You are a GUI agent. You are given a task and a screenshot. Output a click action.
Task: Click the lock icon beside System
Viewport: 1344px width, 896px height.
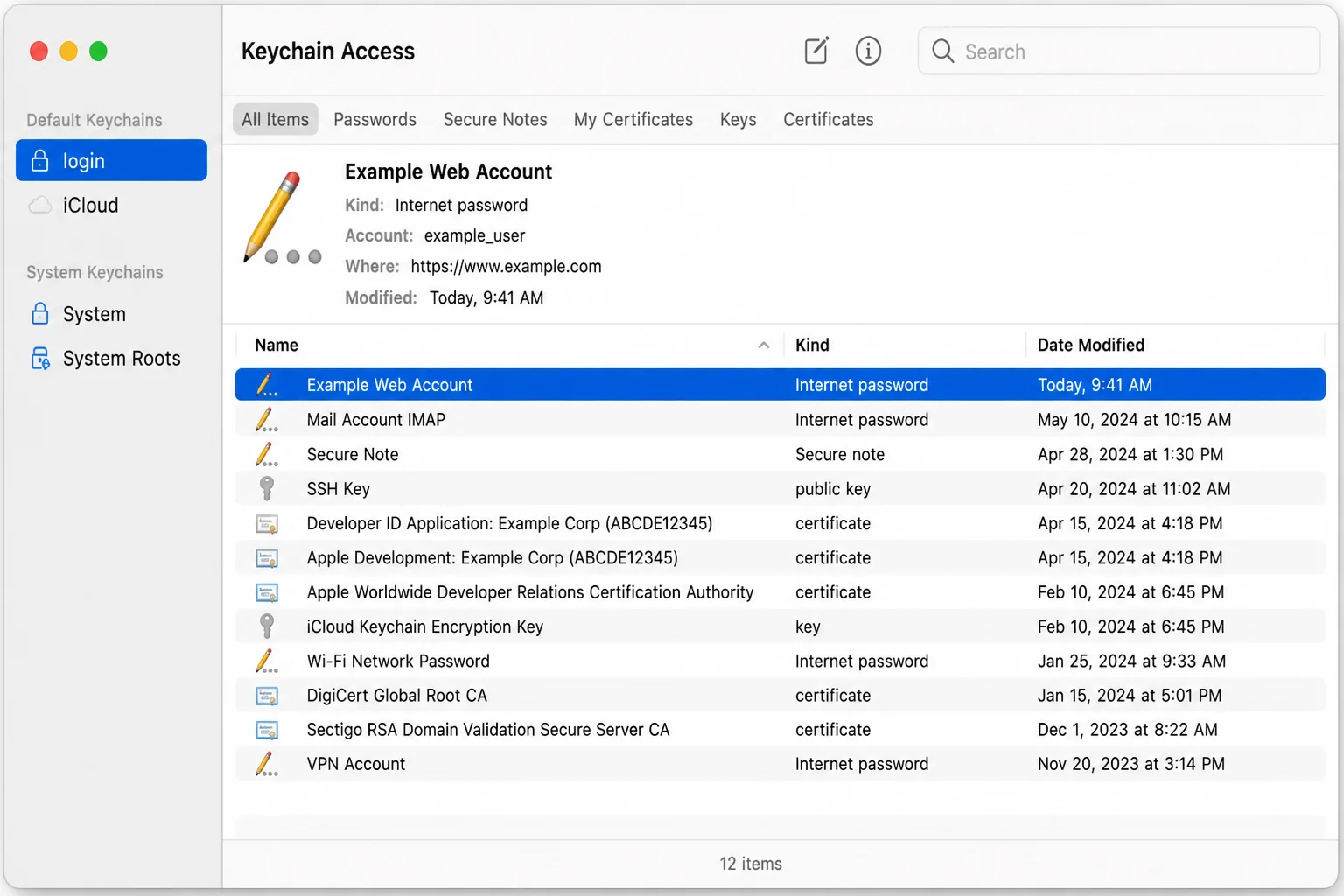coord(39,313)
